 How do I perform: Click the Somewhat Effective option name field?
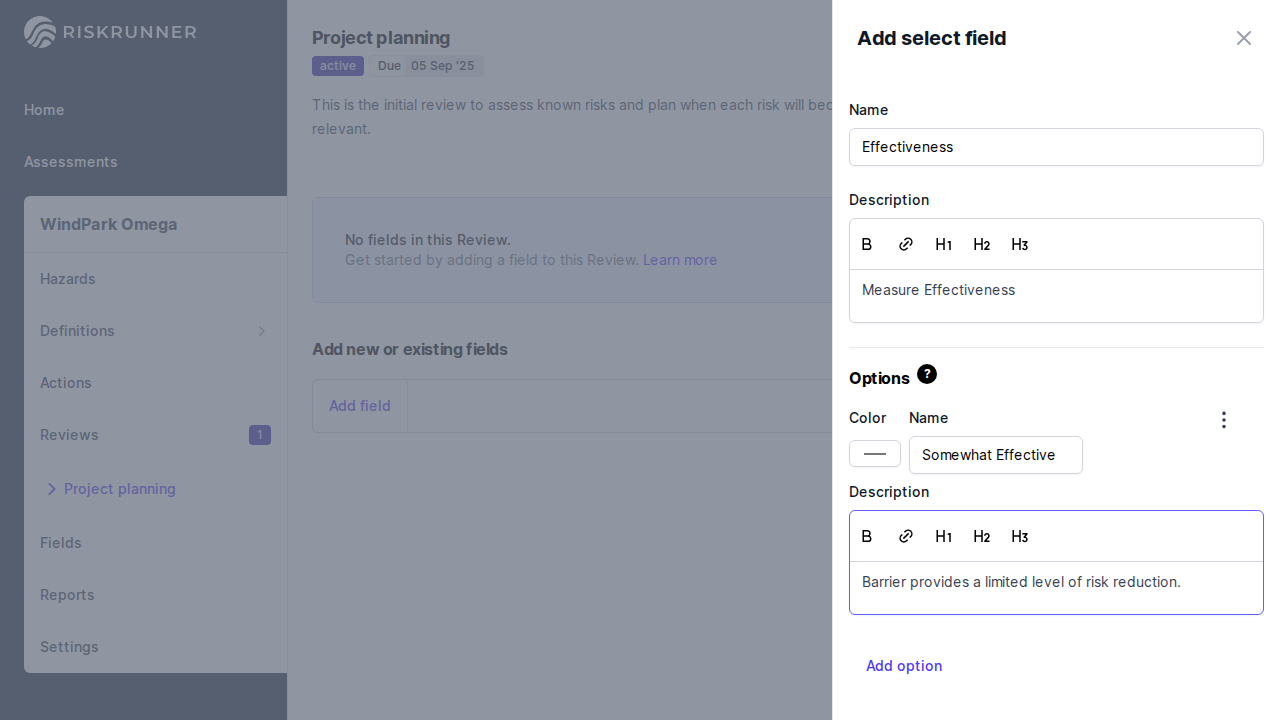[x=995, y=455]
